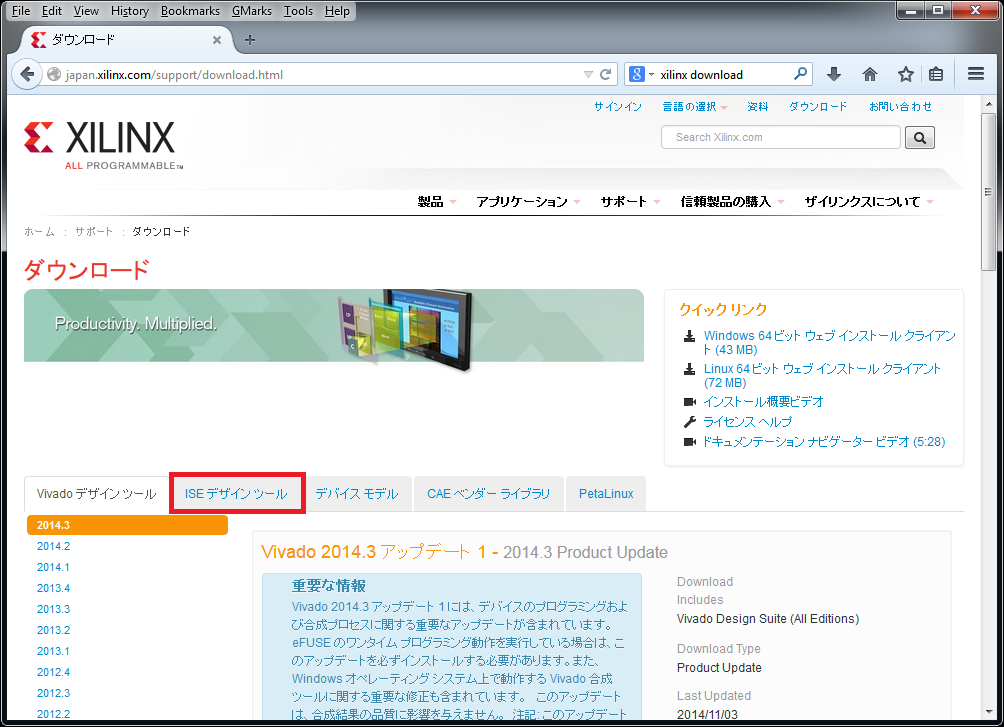
Task: Select version 2014.2 in the version list
Action: coord(53,546)
